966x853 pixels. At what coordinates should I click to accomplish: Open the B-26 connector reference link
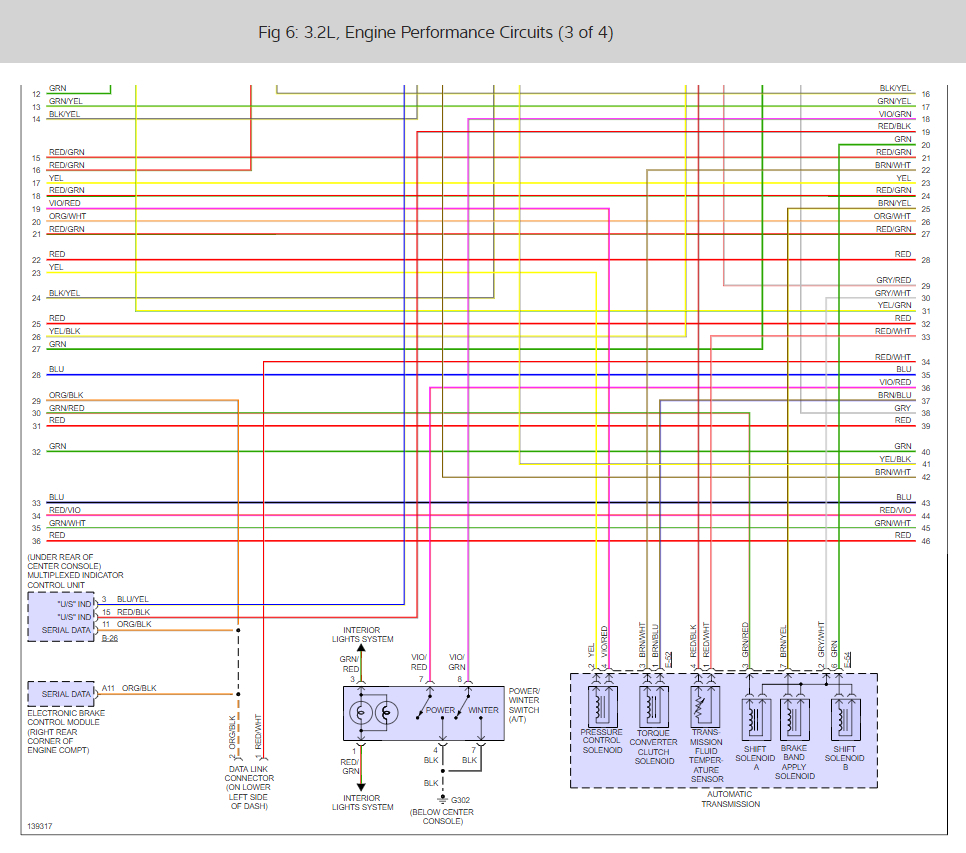click(x=110, y=638)
